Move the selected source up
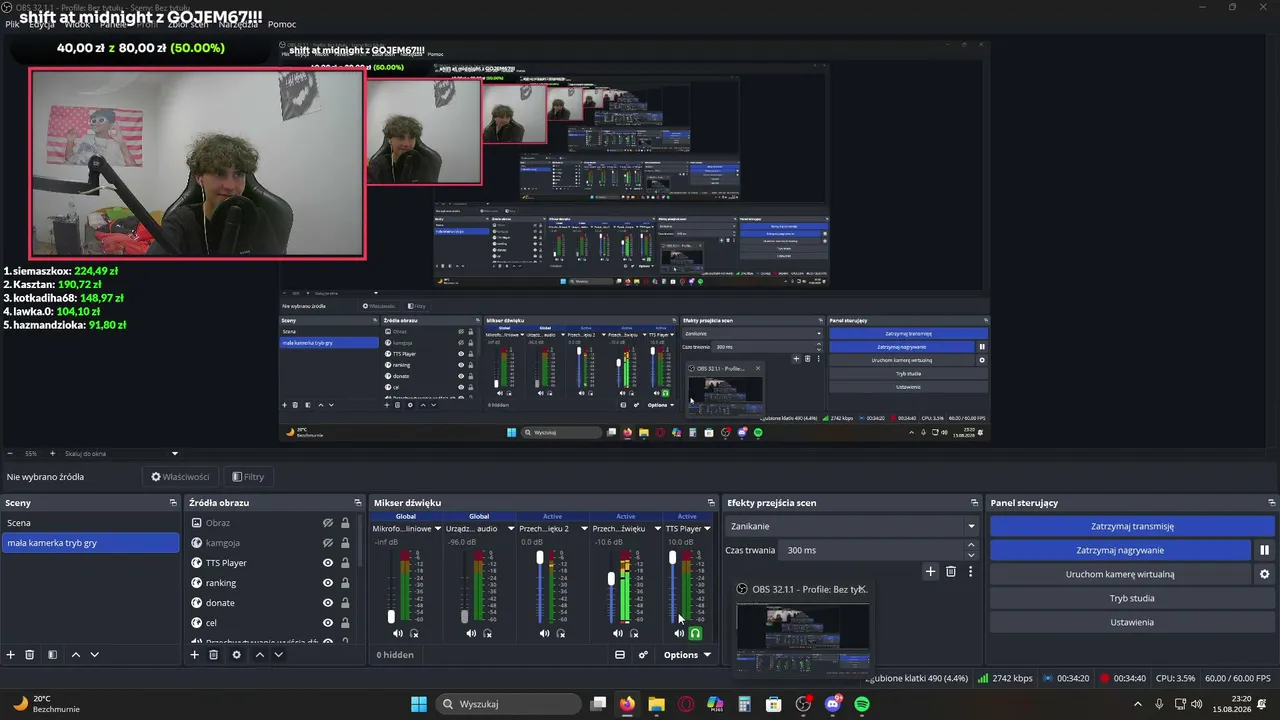Screen dimensions: 1280x720 click(x=259, y=655)
